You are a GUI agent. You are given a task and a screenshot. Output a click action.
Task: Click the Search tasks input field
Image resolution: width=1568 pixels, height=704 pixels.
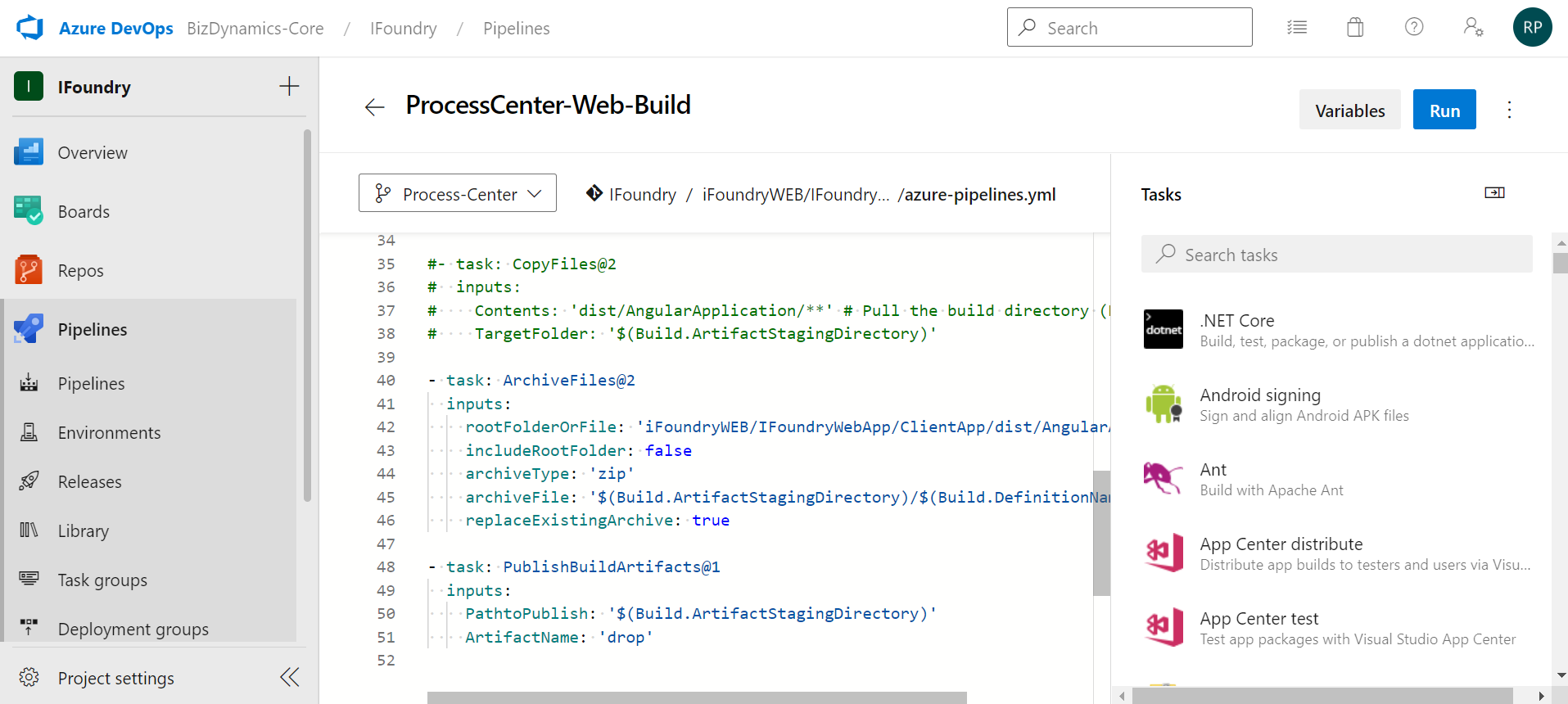(x=1337, y=254)
